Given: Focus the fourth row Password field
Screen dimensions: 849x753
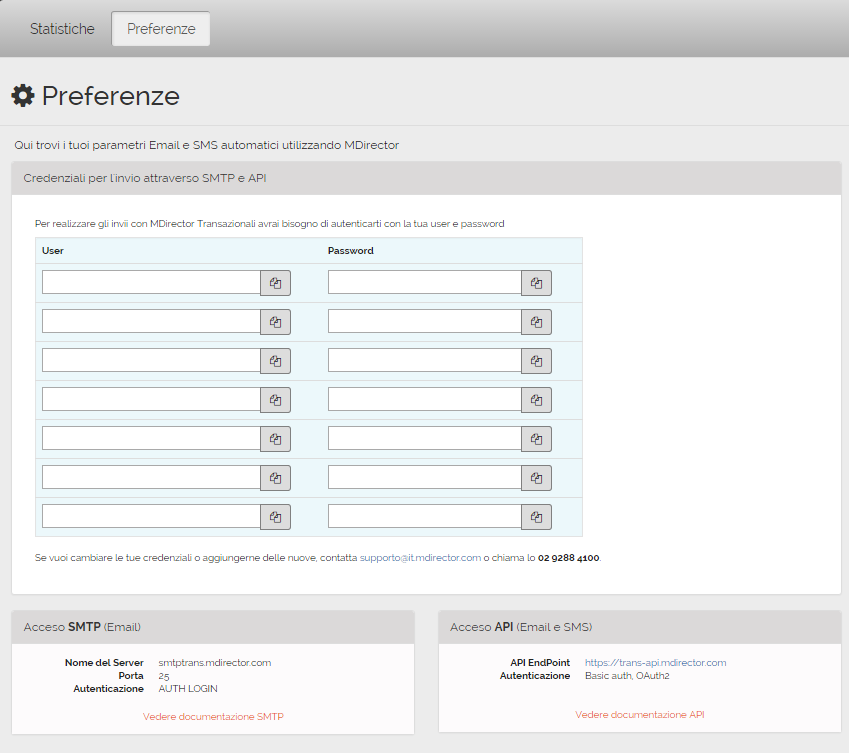Looking at the screenshot, I should tap(424, 400).
